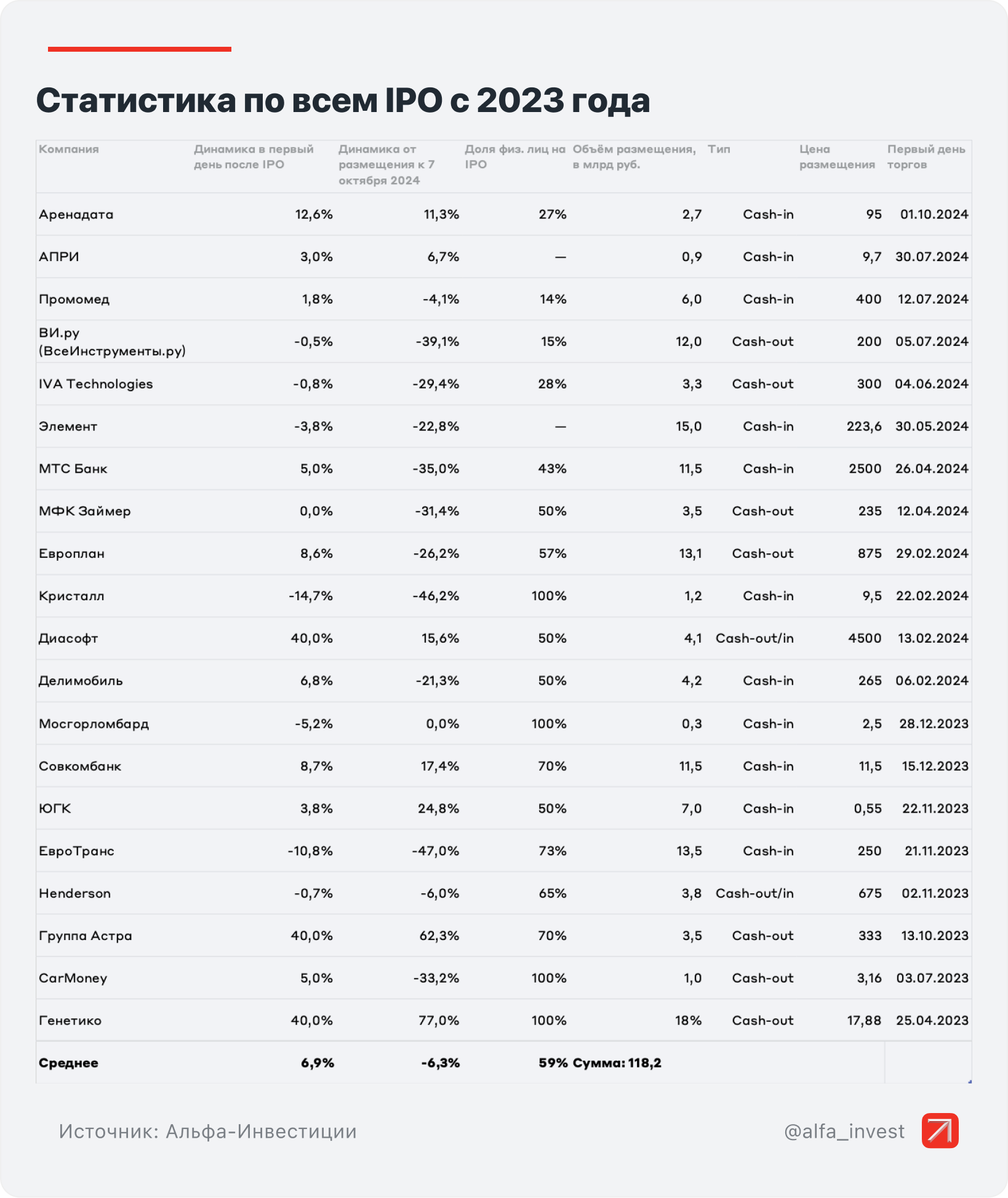The width and height of the screenshot is (1008, 1198).
Task: Click the IVA Technologies row label
Action: point(96,384)
